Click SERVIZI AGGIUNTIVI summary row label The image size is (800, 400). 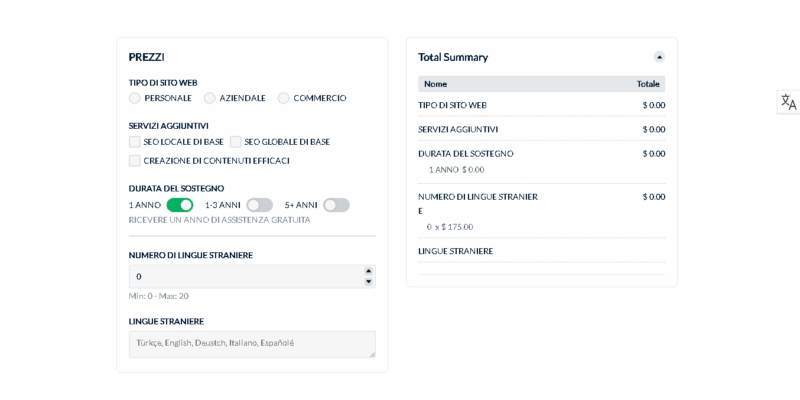(x=458, y=130)
